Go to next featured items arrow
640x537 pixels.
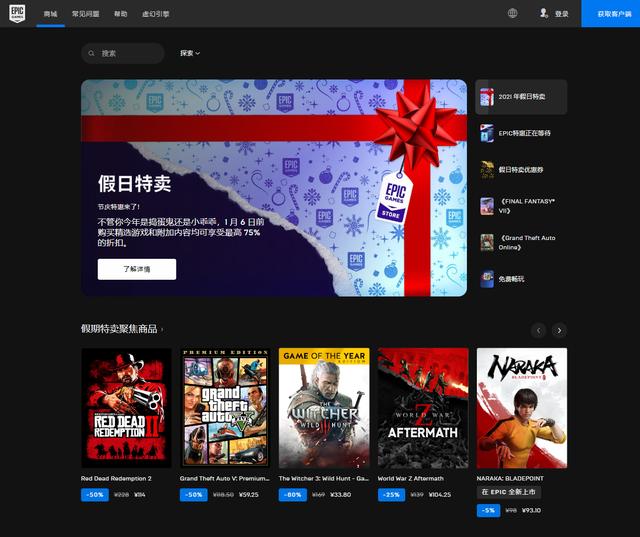559,330
